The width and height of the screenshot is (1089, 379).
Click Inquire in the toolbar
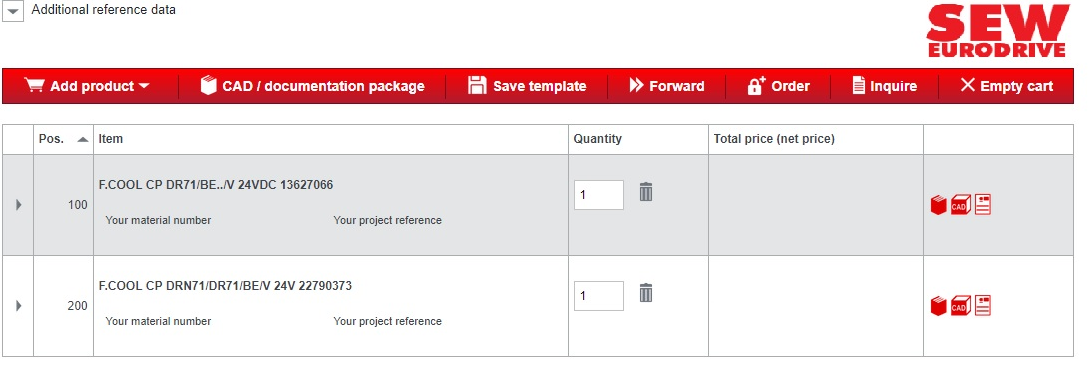tap(885, 86)
